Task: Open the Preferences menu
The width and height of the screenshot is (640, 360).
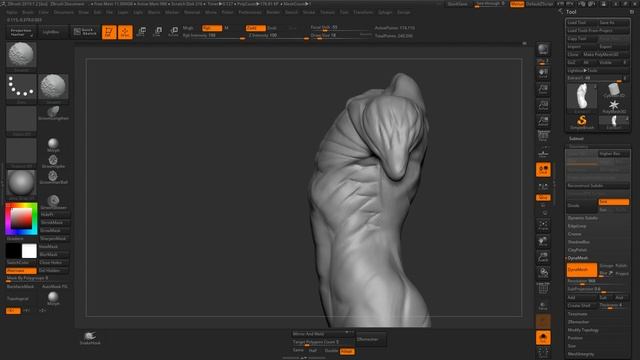Action: (250, 13)
